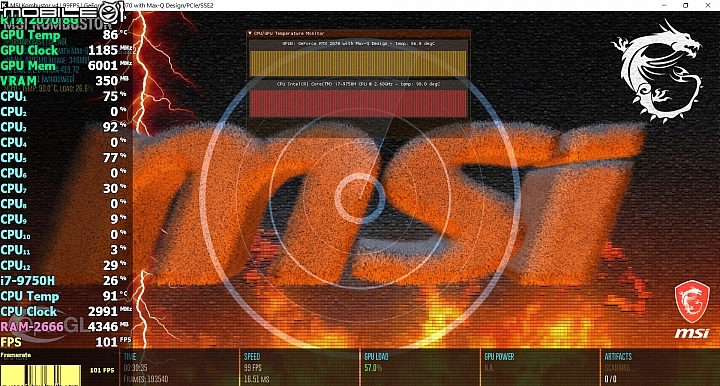
Task: Select the CPU Intel Core i7-9750H temperature label
Action: click(x=358, y=84)
